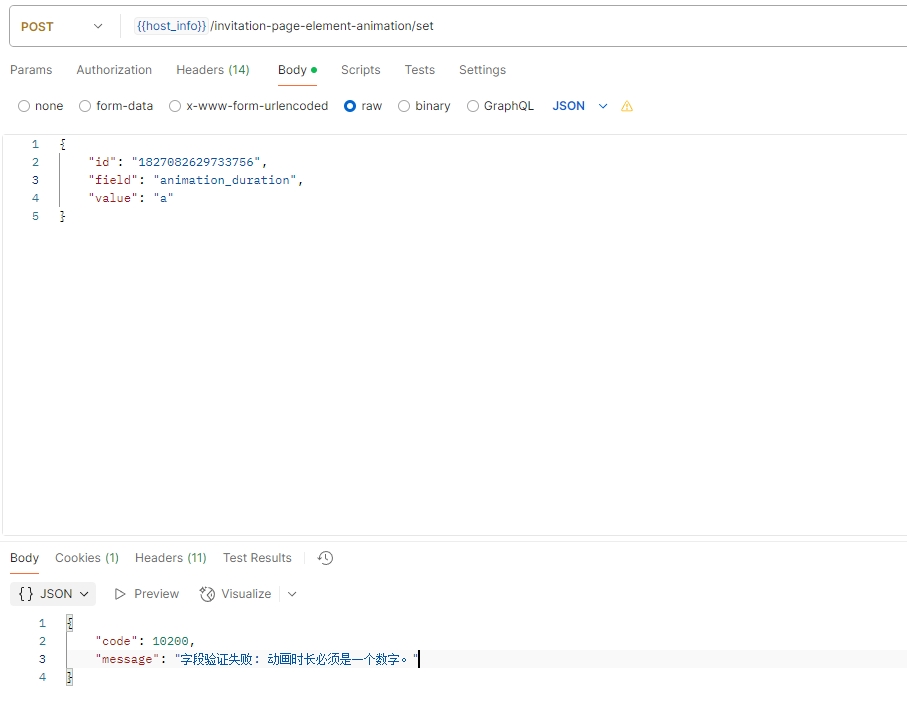Switch to the Scripts tab
The height and width of the screenshot is (709, 907).
pos(360,70)
